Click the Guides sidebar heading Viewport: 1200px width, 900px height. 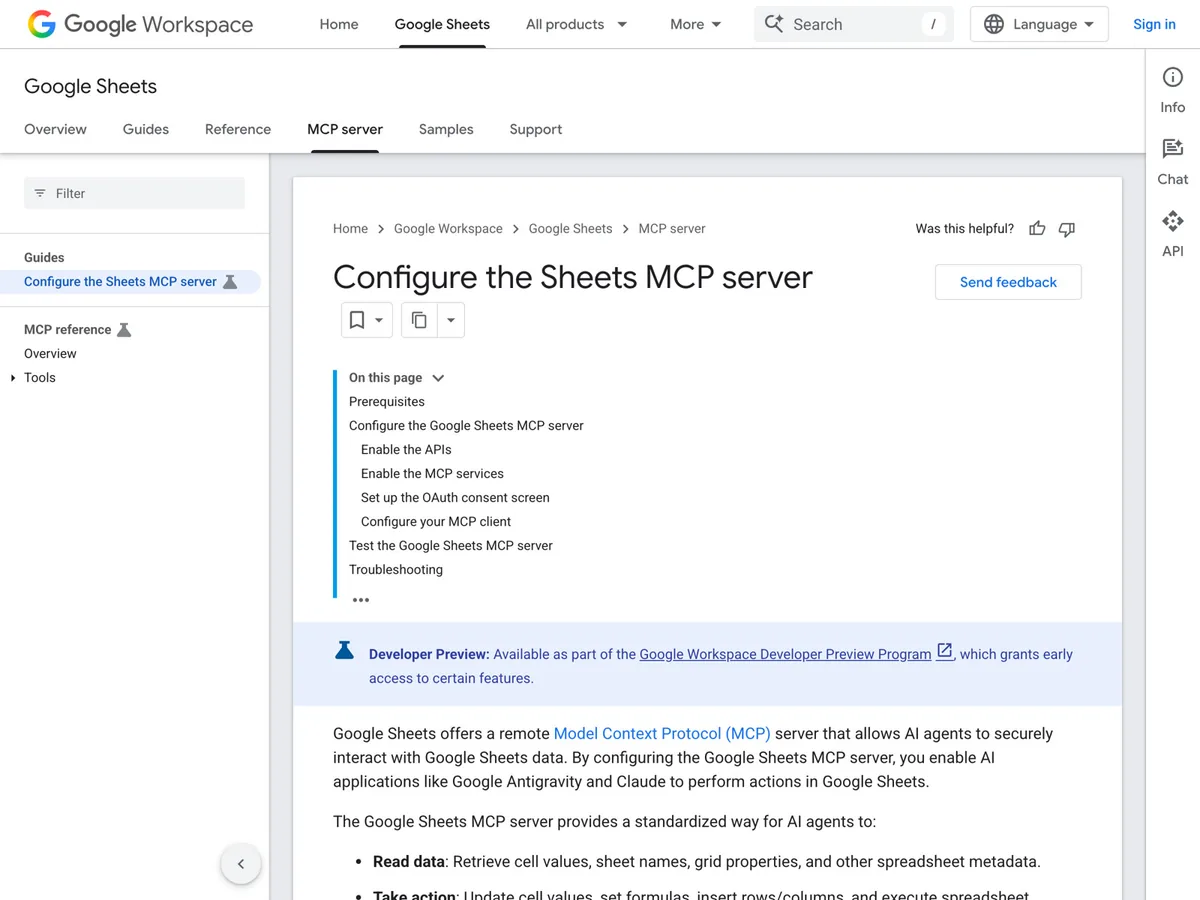point(44,258)
